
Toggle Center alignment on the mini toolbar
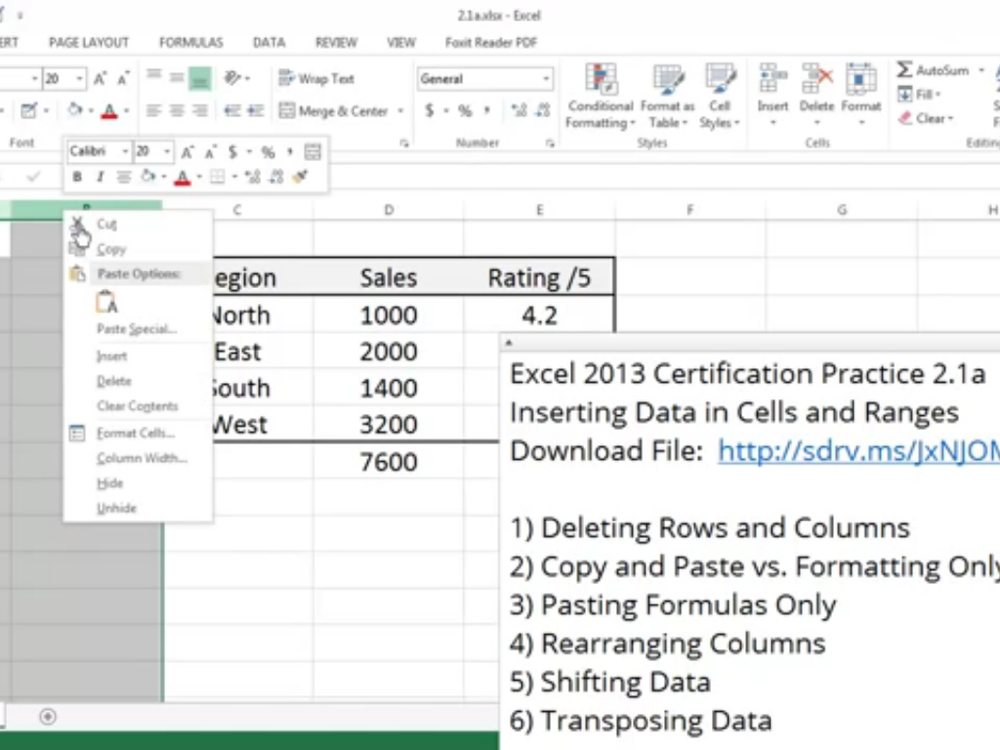[x=124, y=177]
